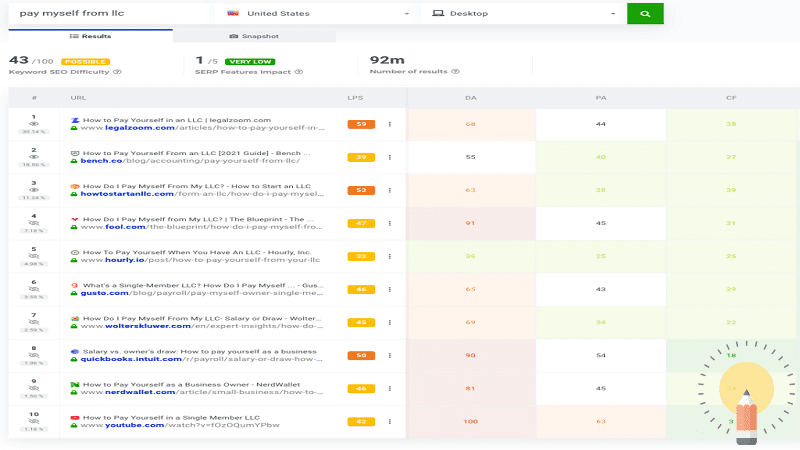Open more options for hourly.io row

pyautogui.click(x=390, y=256)
